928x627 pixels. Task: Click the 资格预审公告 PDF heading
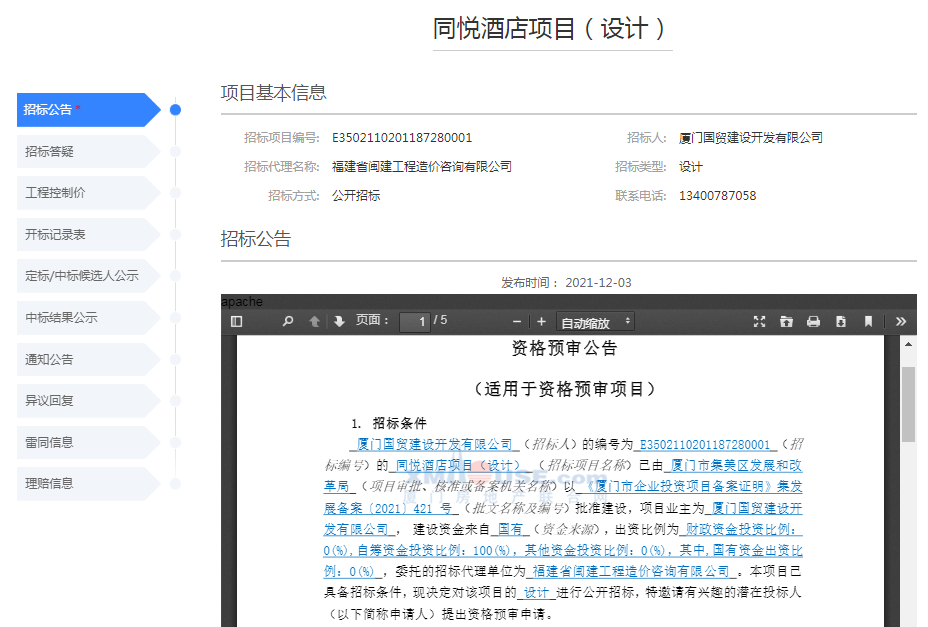tap(564, 348)
